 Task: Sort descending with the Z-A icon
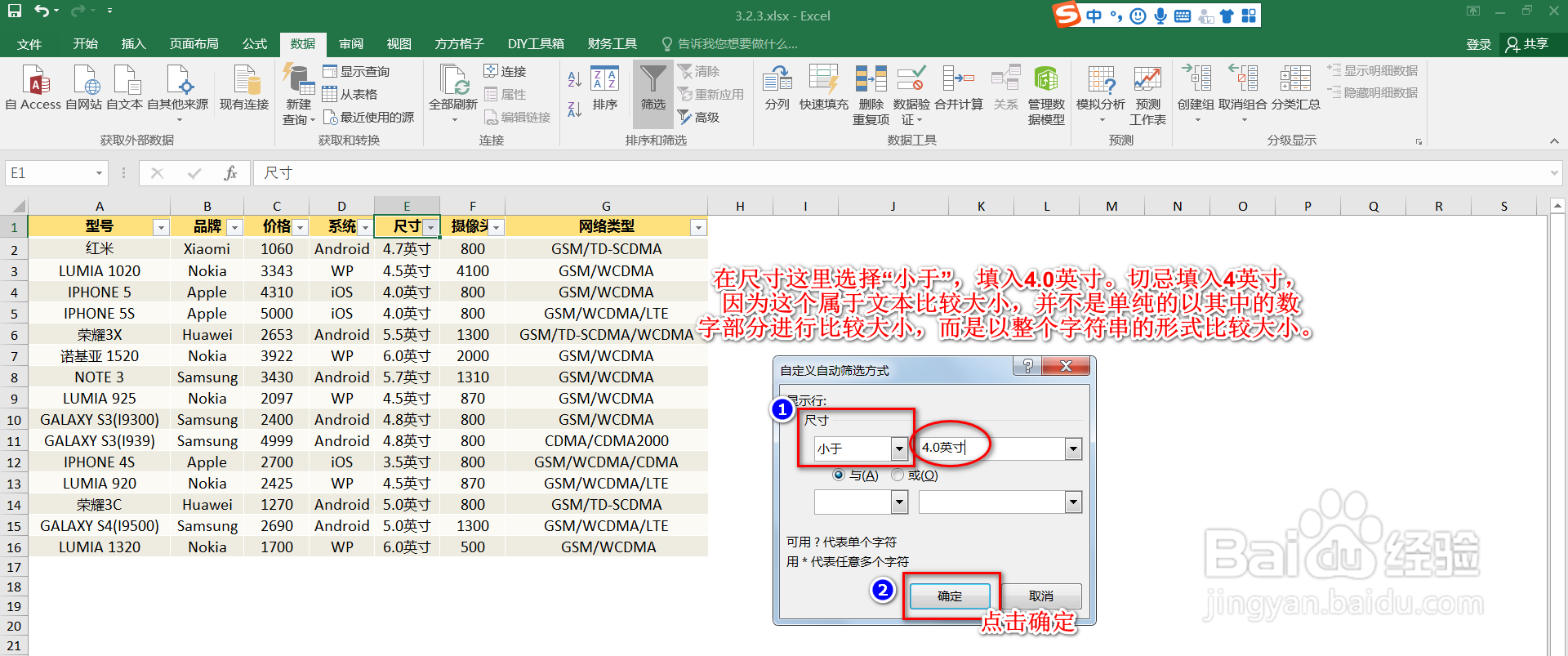(575, 109)
